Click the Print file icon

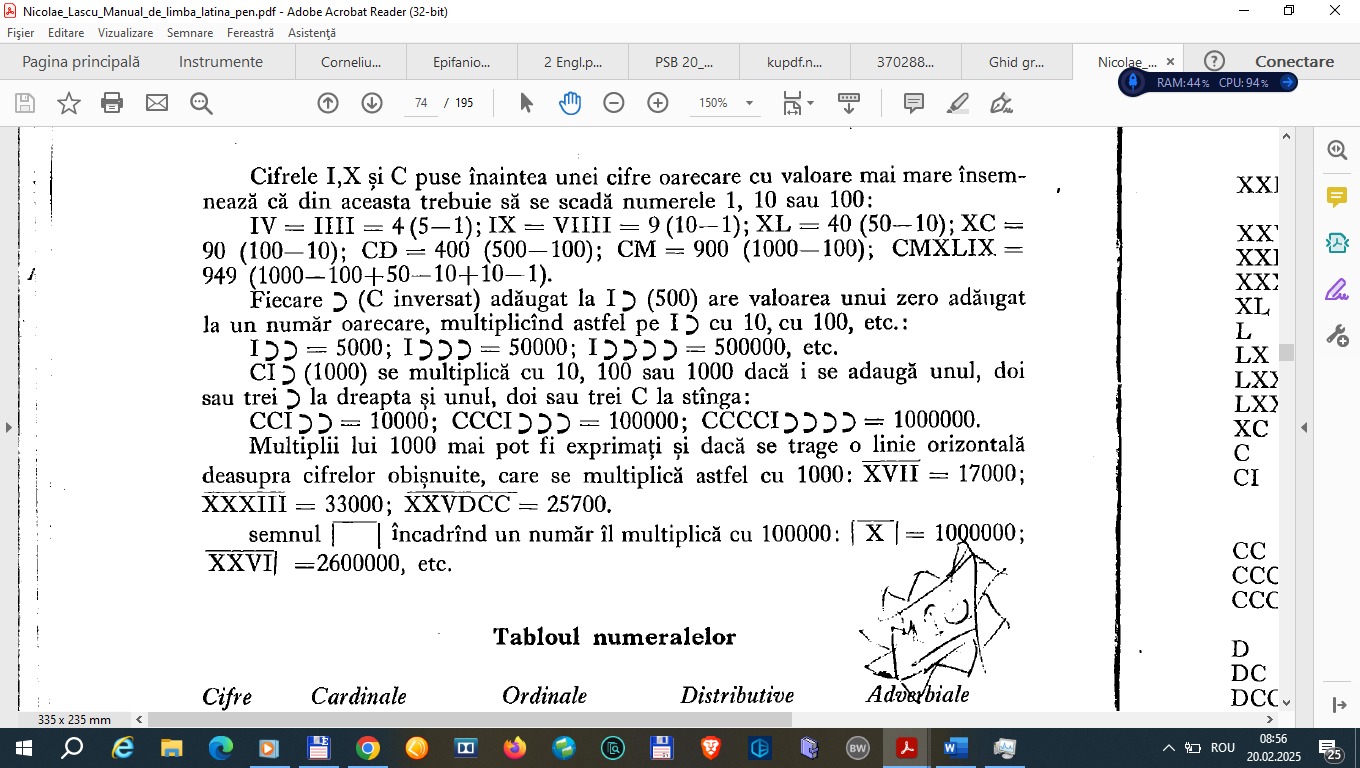point(112,103)
